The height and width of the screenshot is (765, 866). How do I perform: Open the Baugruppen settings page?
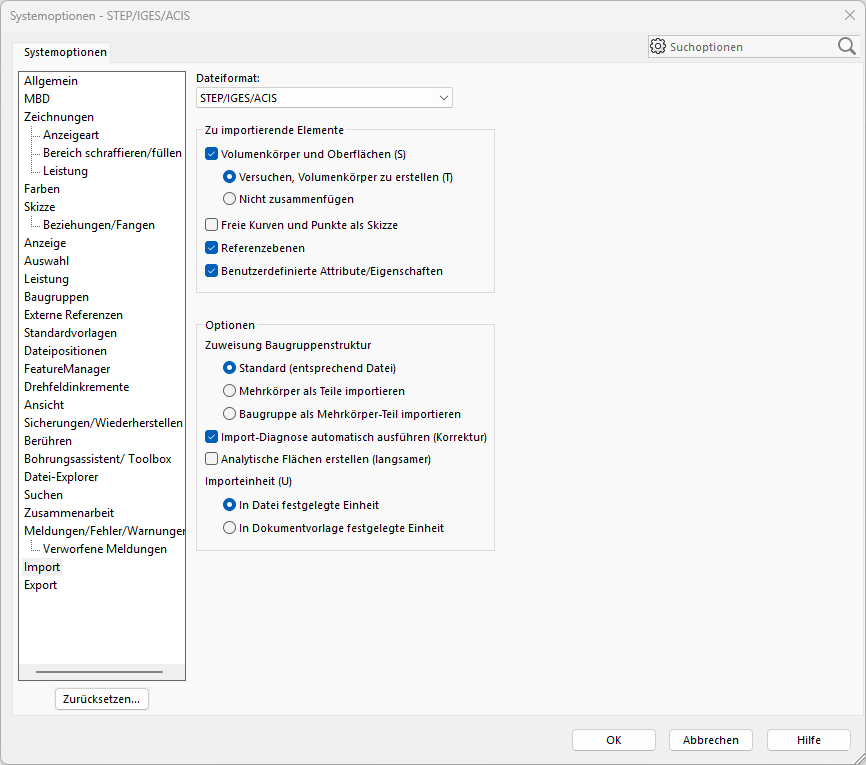tap(56, 296)
